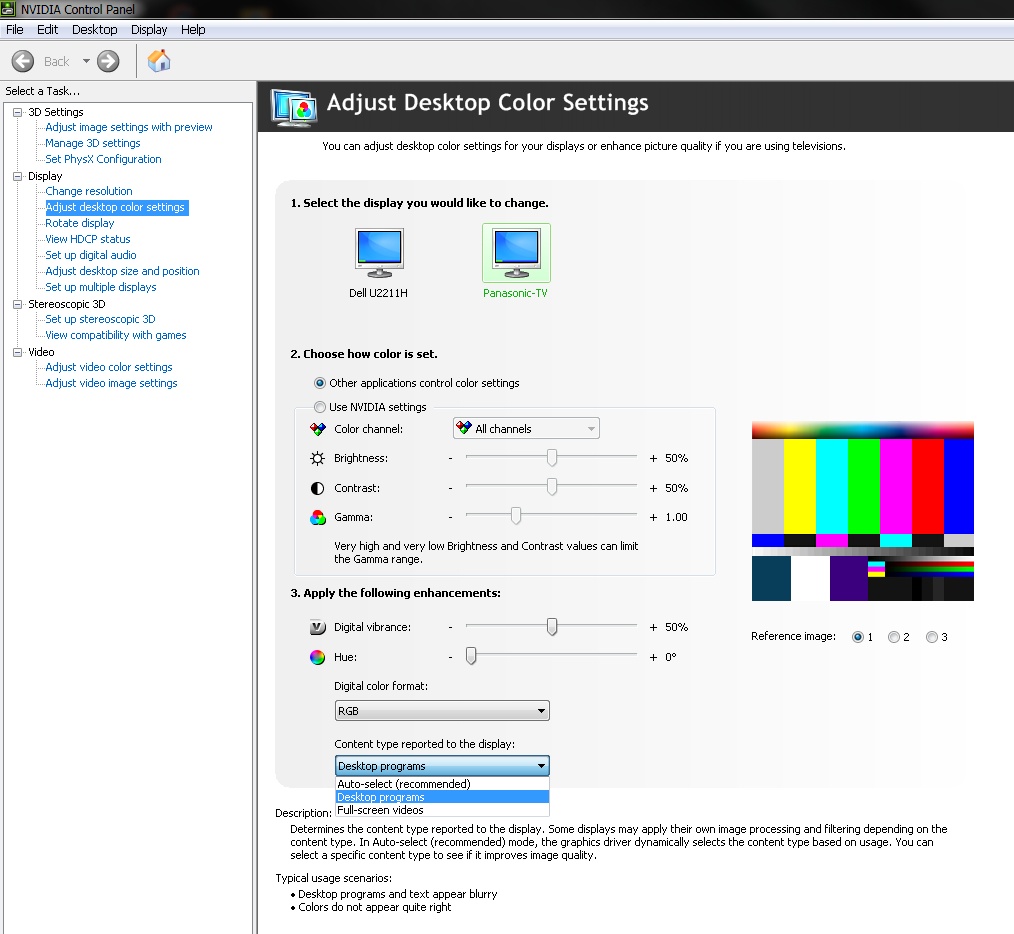The image size is (1014, 934).
Task: Choose Auto-select (recommended) option
Action: (x=442, y=784)
